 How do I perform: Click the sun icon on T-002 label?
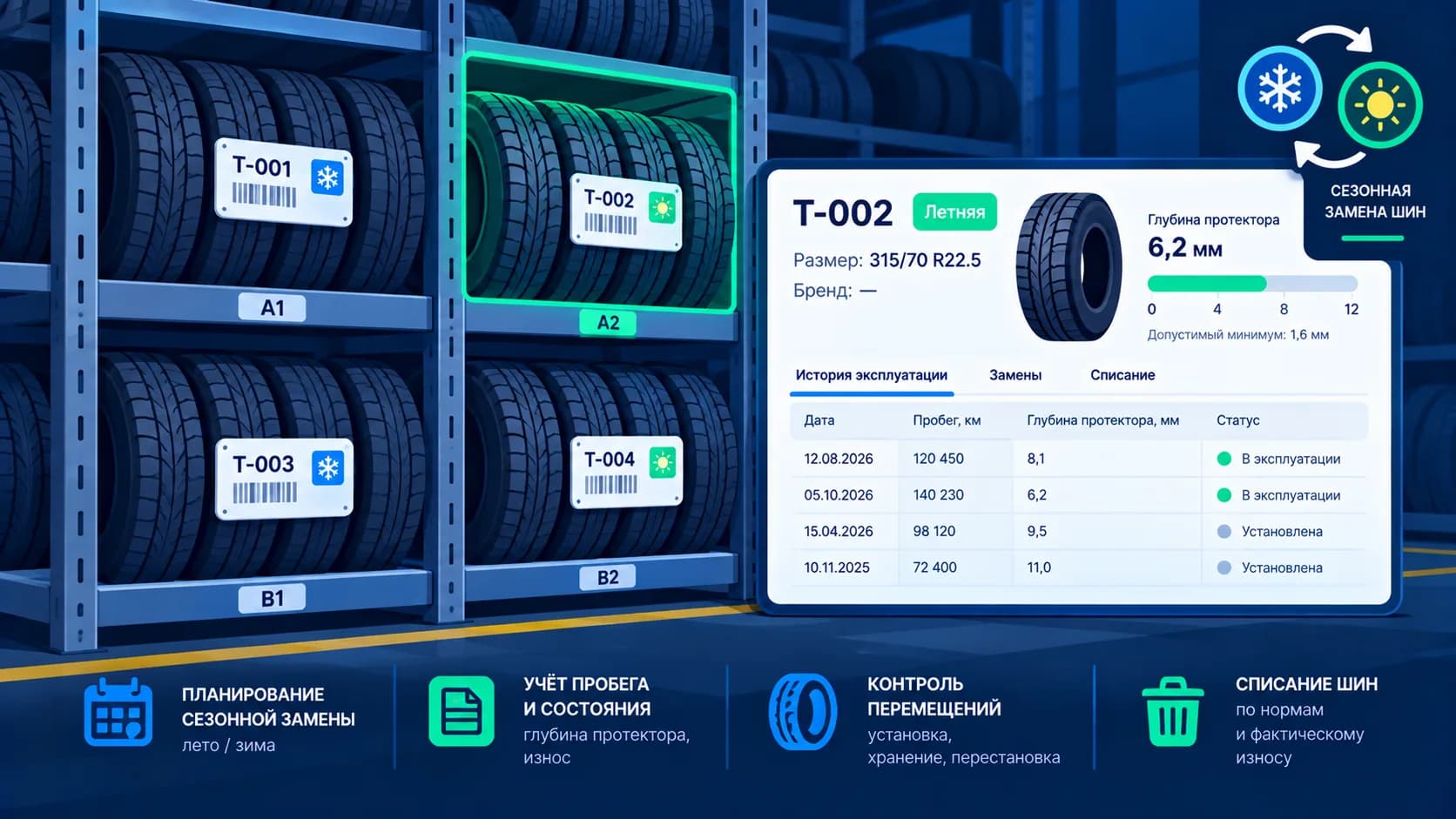pos(663,209)
